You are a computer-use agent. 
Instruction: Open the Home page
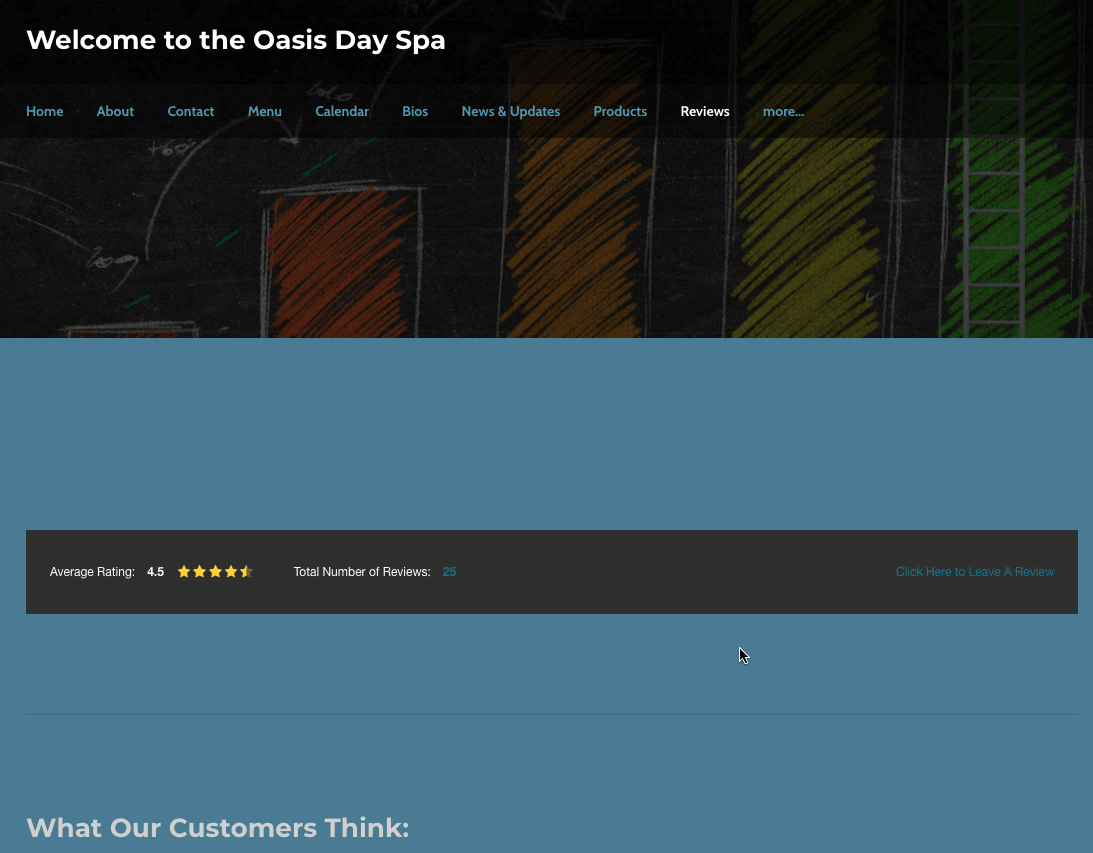[x=44, y=111]
